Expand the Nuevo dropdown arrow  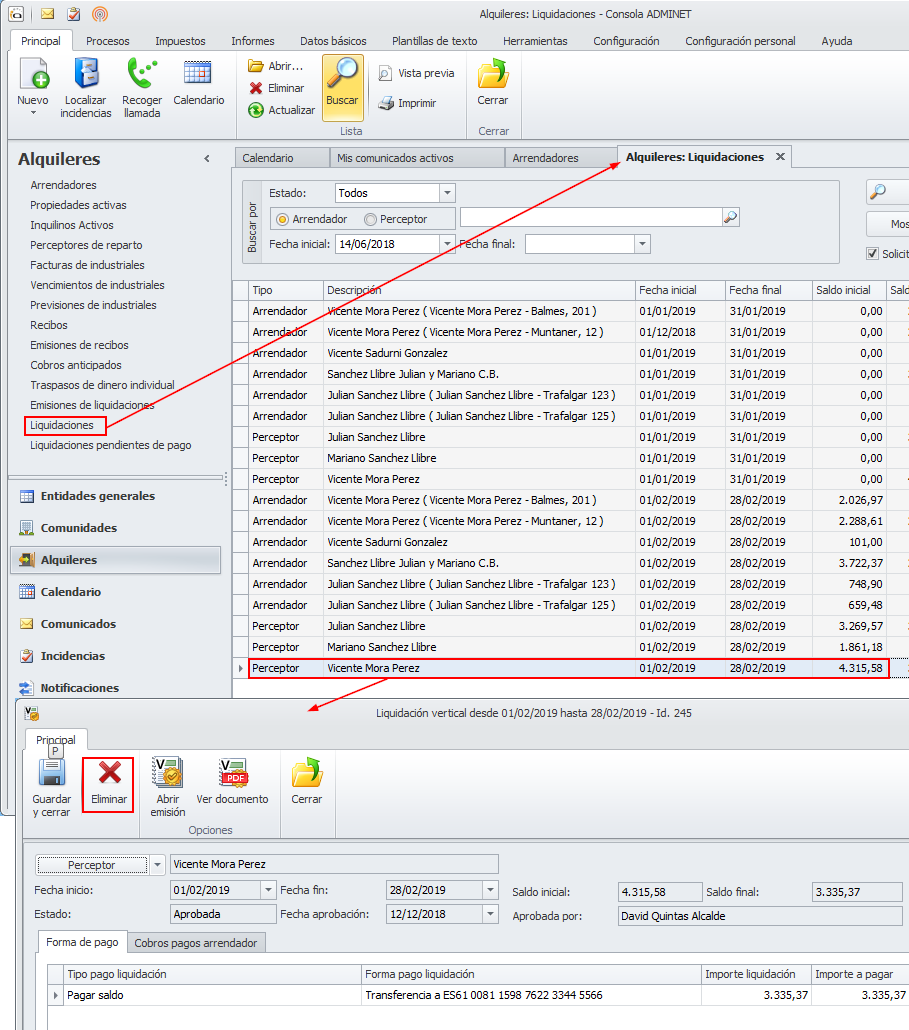[33, 113]
